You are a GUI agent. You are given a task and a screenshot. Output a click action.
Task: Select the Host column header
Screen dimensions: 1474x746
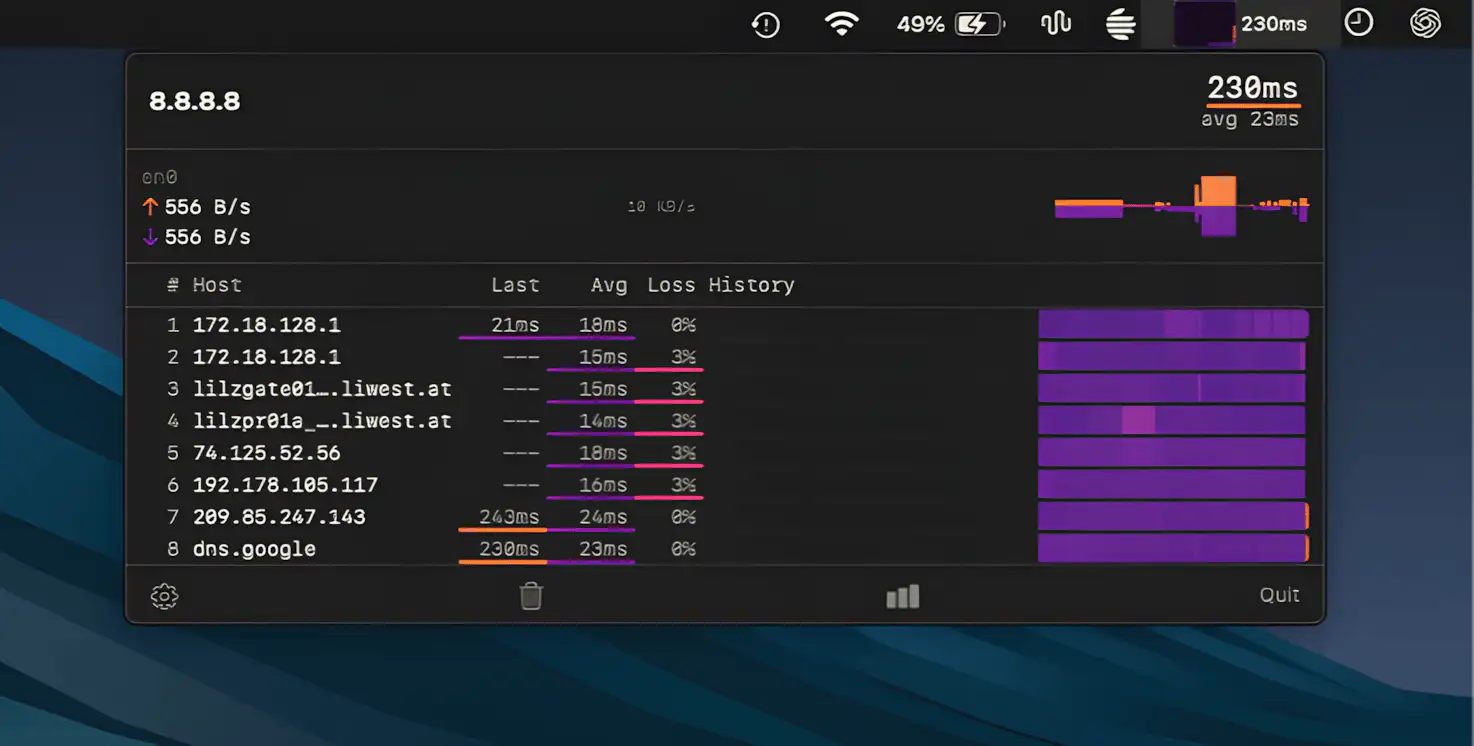[x=217, y=285]
